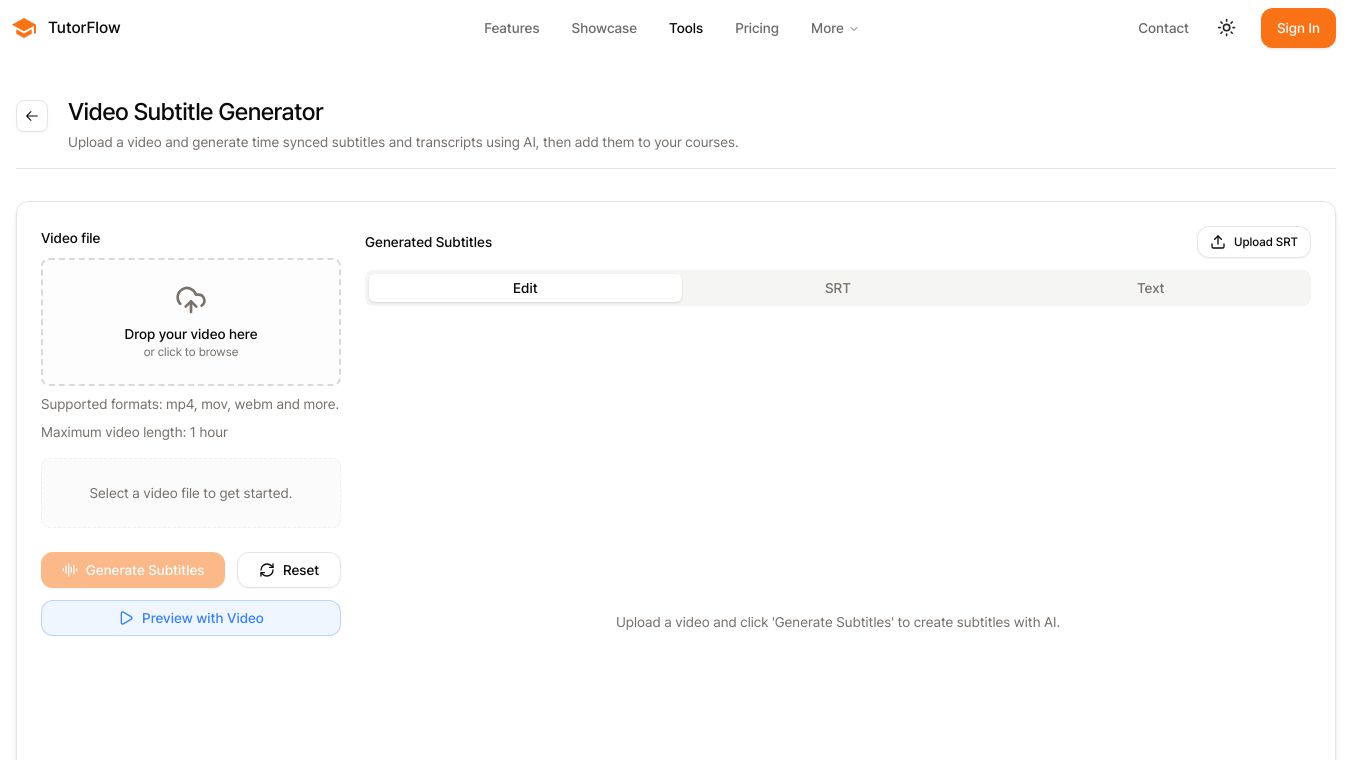Switch to the Text tab

1150,288
